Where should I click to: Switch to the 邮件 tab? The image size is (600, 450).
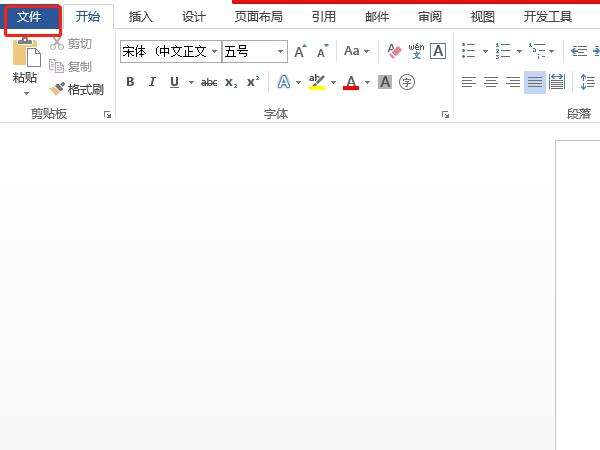[x=377, y=16]
